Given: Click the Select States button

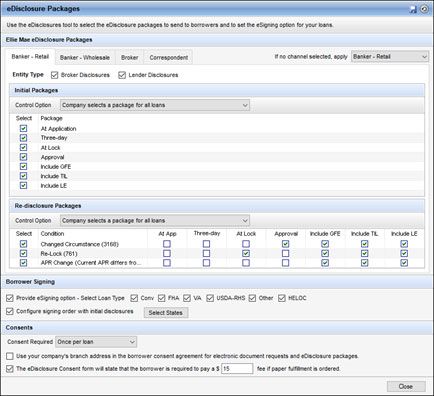Looking at the screenshot, I should pyautogui.click(x=166, y=313).
